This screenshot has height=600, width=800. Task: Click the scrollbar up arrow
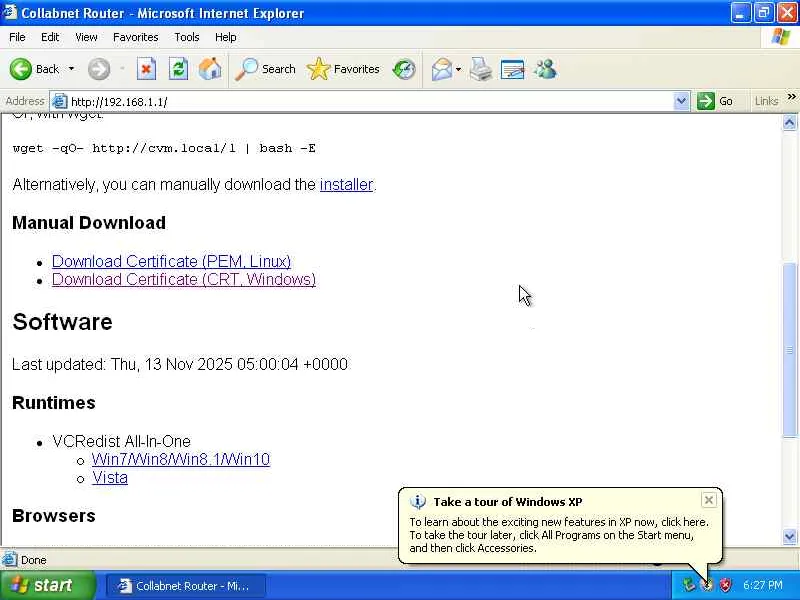click(x=789, y=122)
